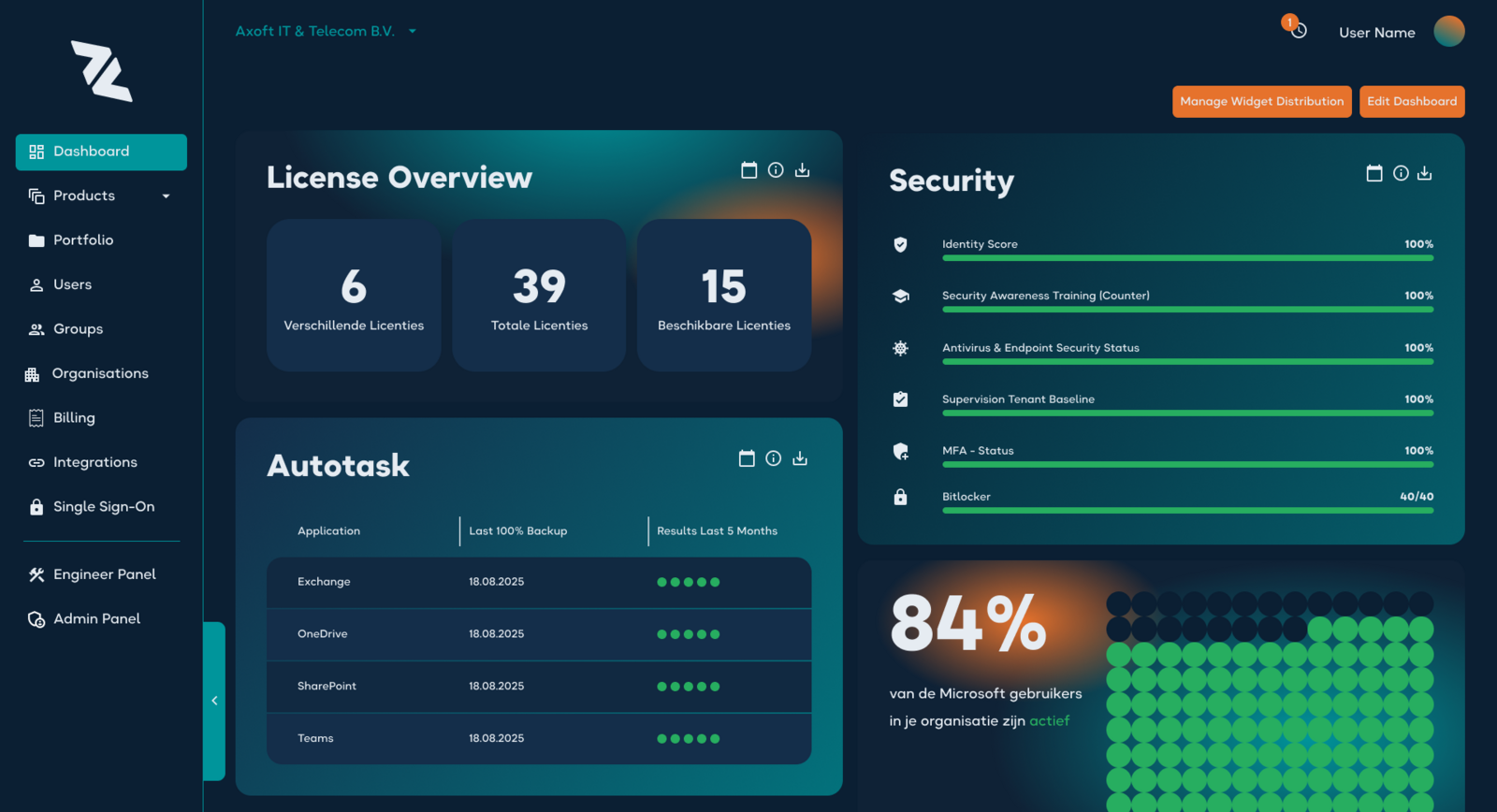Click the Security widget title
This screenshot has height=812, width=1497.
(x=952, y=181)
